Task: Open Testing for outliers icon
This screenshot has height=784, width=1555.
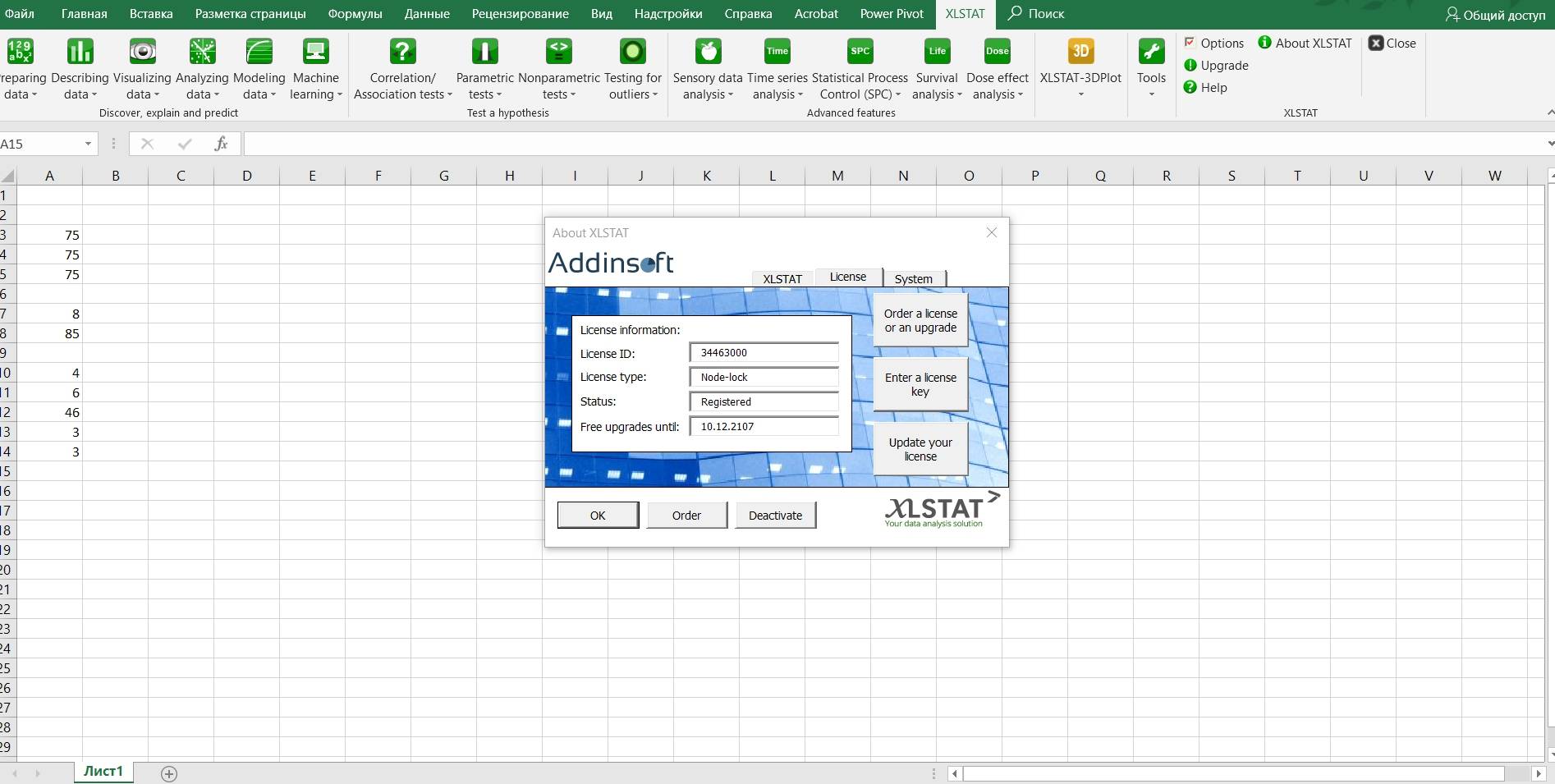Action: coord(633,52)
